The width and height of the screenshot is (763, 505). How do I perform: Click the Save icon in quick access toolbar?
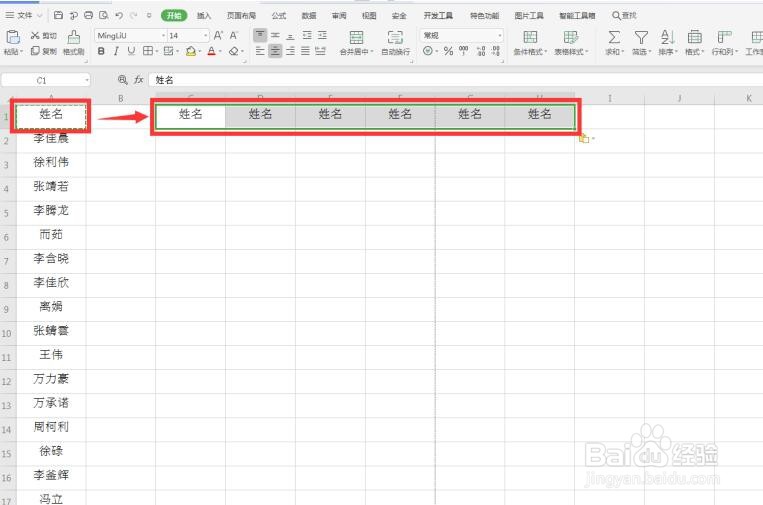coord(58,16)
